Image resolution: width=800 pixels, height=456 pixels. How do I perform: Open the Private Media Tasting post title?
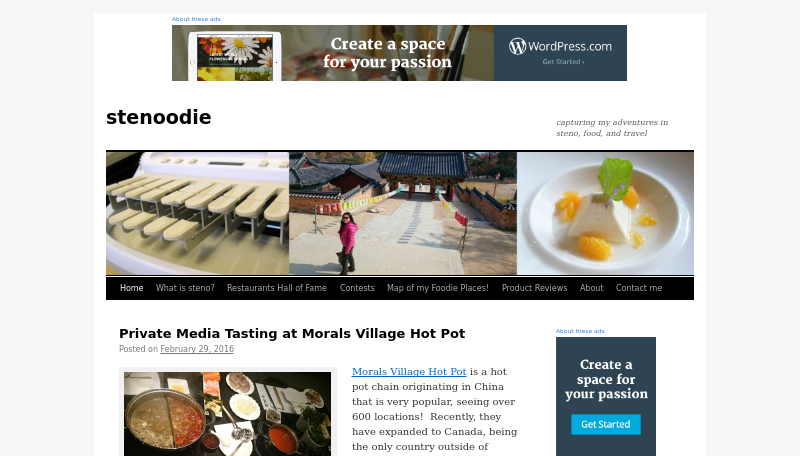point(292,334)
